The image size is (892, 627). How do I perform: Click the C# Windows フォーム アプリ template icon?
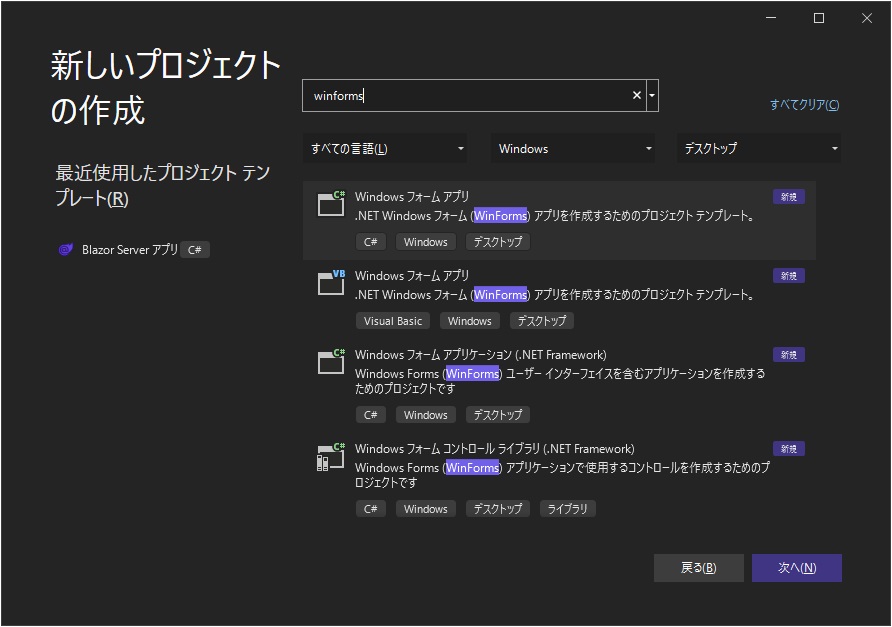(331, 203)
